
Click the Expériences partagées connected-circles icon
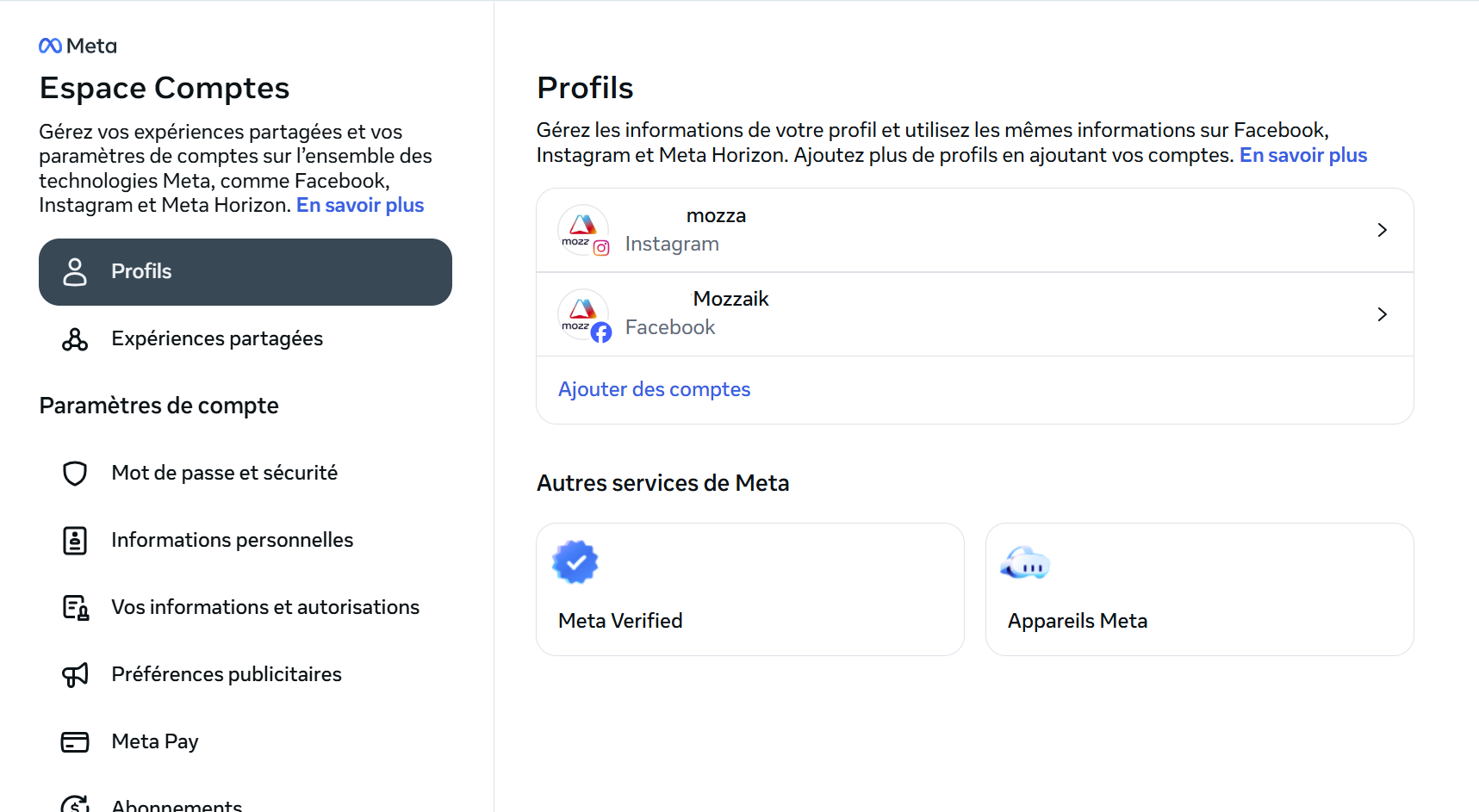coord(75,339)
